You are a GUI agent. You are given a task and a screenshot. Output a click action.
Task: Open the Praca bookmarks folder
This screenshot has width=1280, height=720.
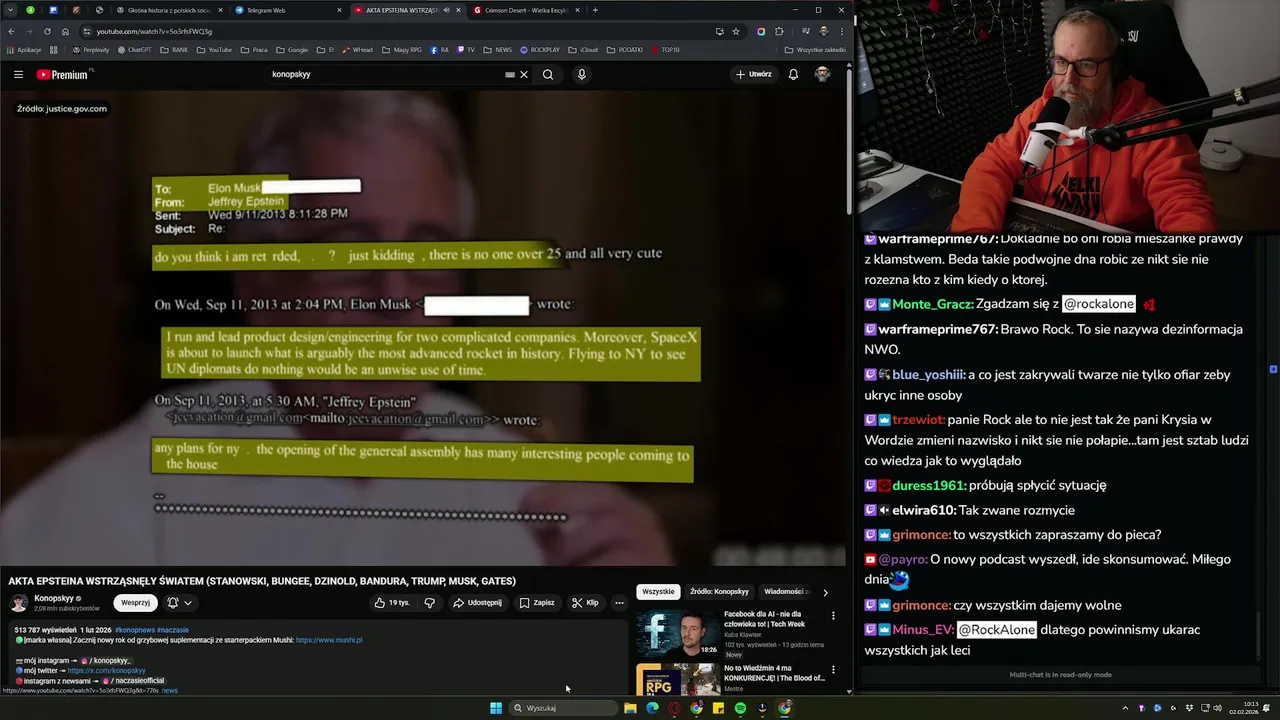pyautogui.click(x=254, y=49)
